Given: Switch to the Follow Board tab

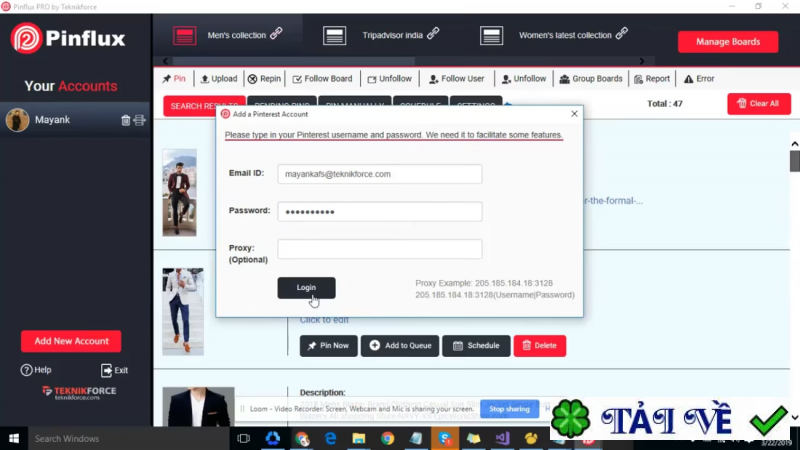Looking at the screenshot, I should (x=322, y=79).
